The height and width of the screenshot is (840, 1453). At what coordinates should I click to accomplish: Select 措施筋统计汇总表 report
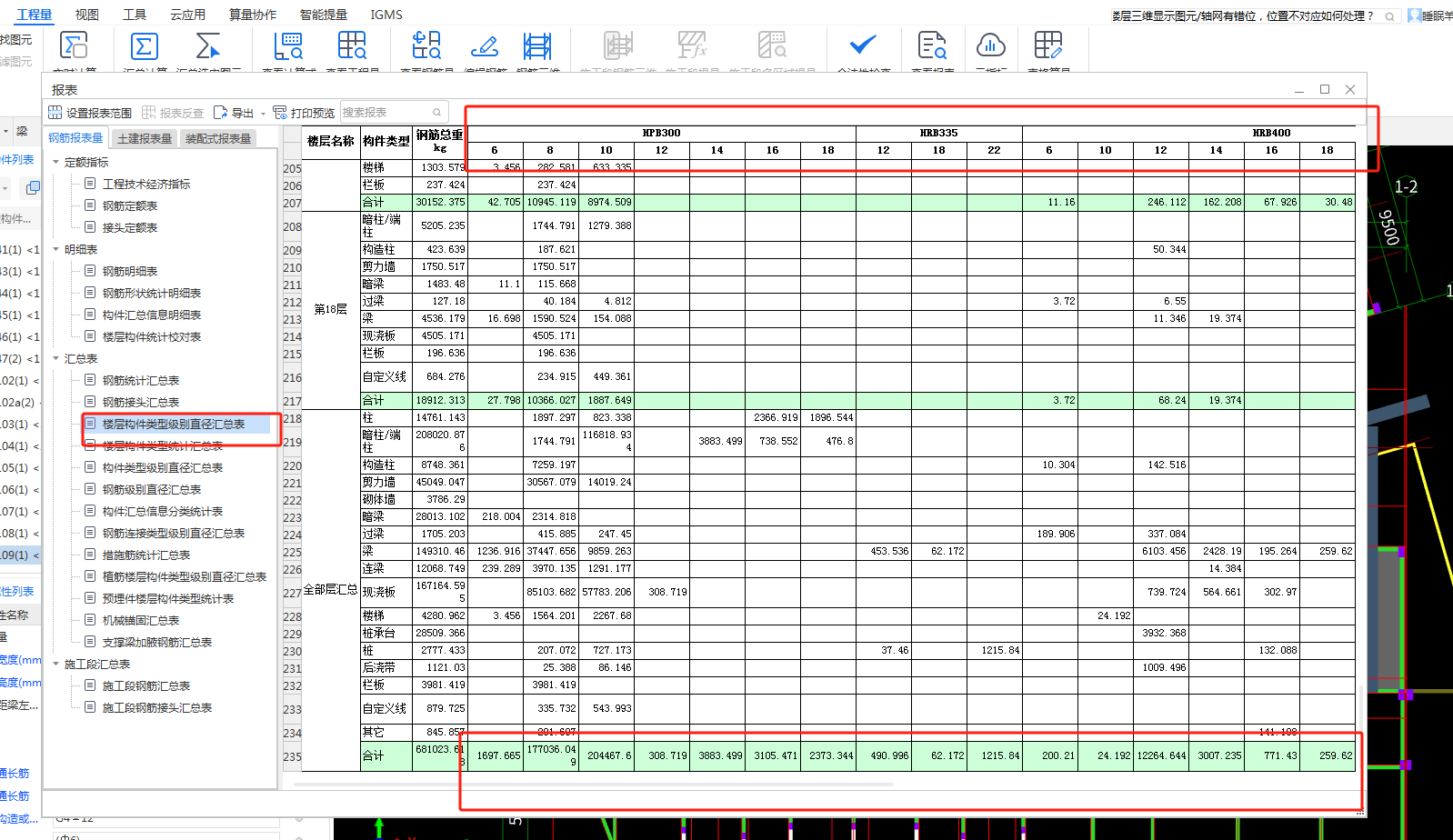(x=146, y=555)
